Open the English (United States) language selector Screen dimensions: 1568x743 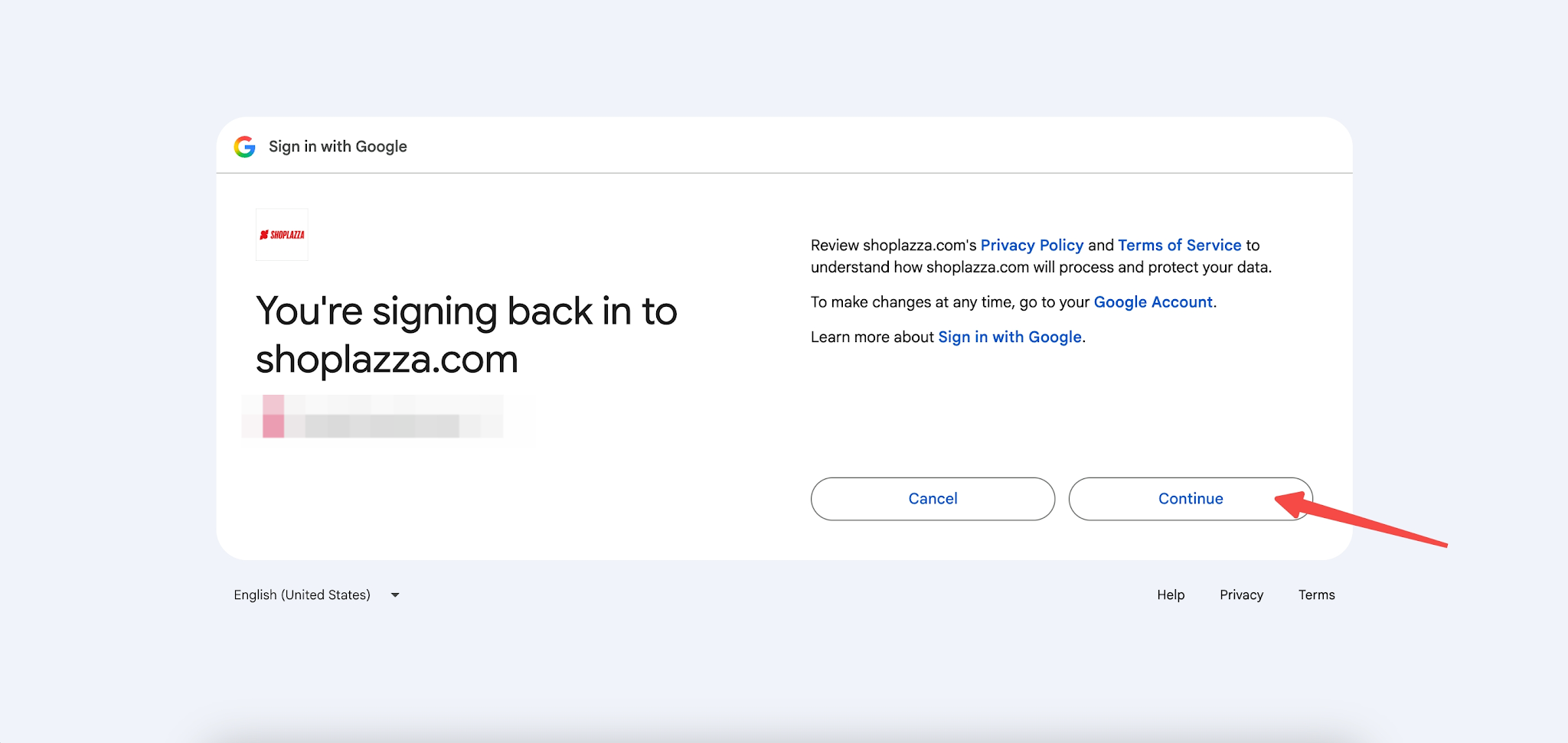coord(317,595)
